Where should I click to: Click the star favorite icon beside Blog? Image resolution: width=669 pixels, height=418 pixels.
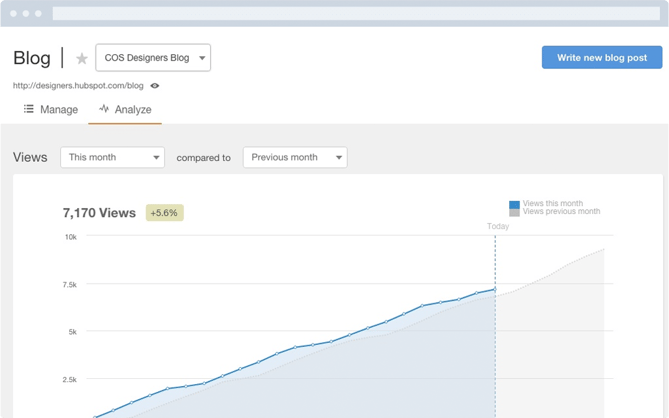[x=82, y=59]
